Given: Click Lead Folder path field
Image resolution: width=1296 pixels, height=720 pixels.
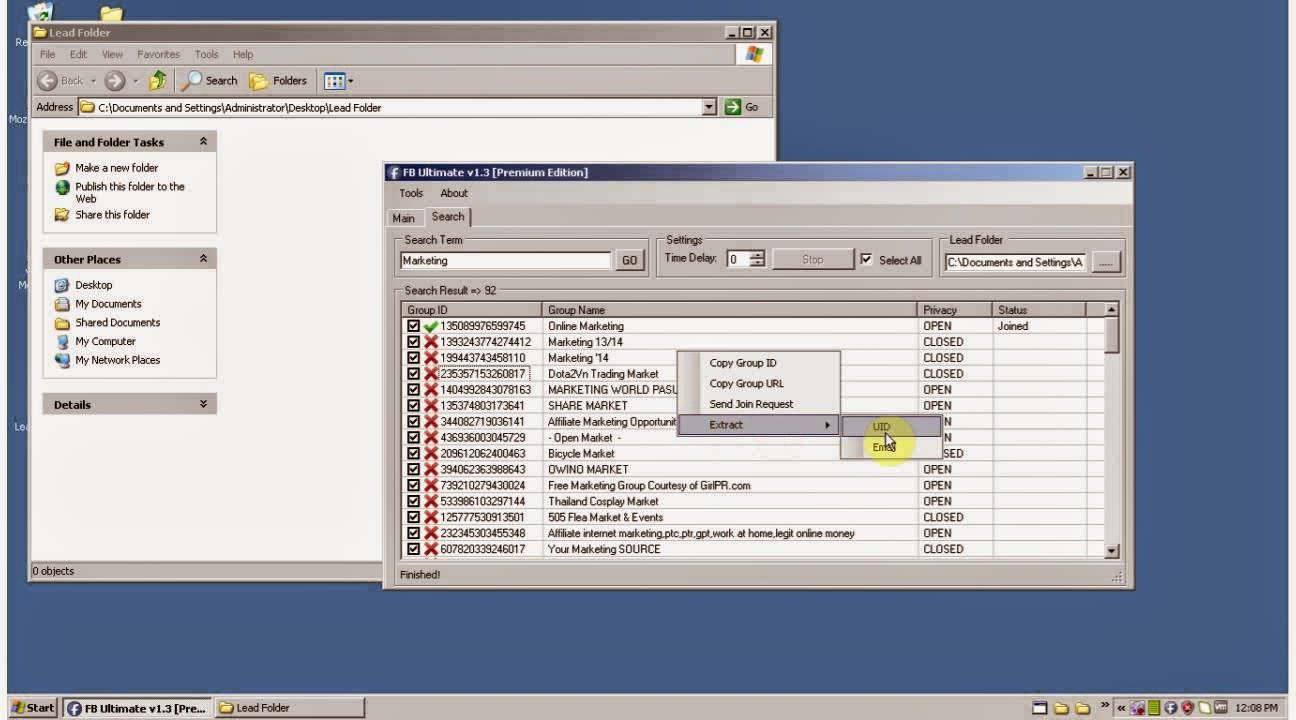Looking at the screenshot, I should point(1015,262).
